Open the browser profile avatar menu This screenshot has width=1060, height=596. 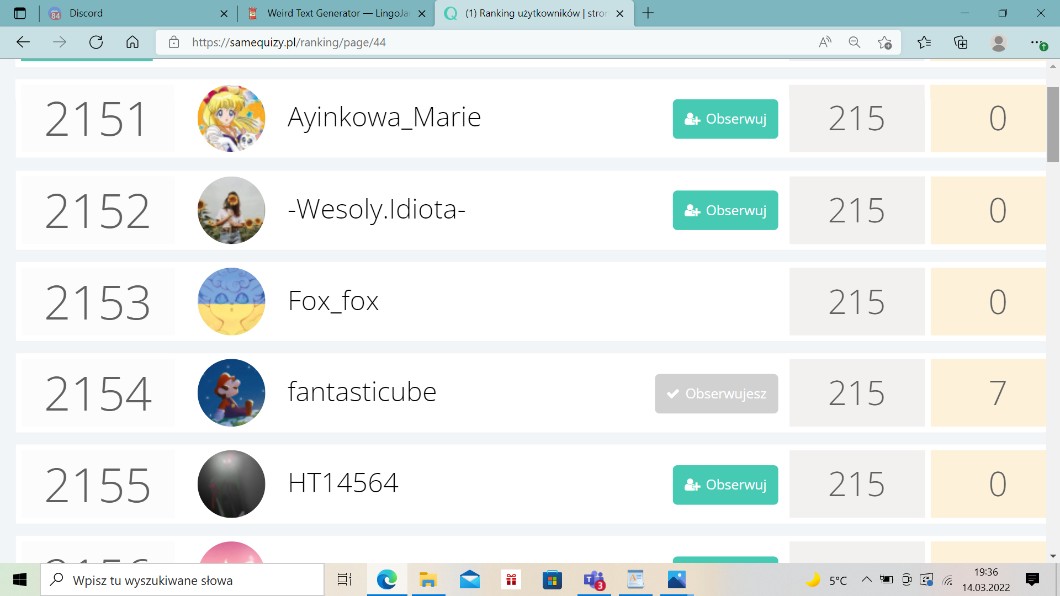tap(998, 42)
